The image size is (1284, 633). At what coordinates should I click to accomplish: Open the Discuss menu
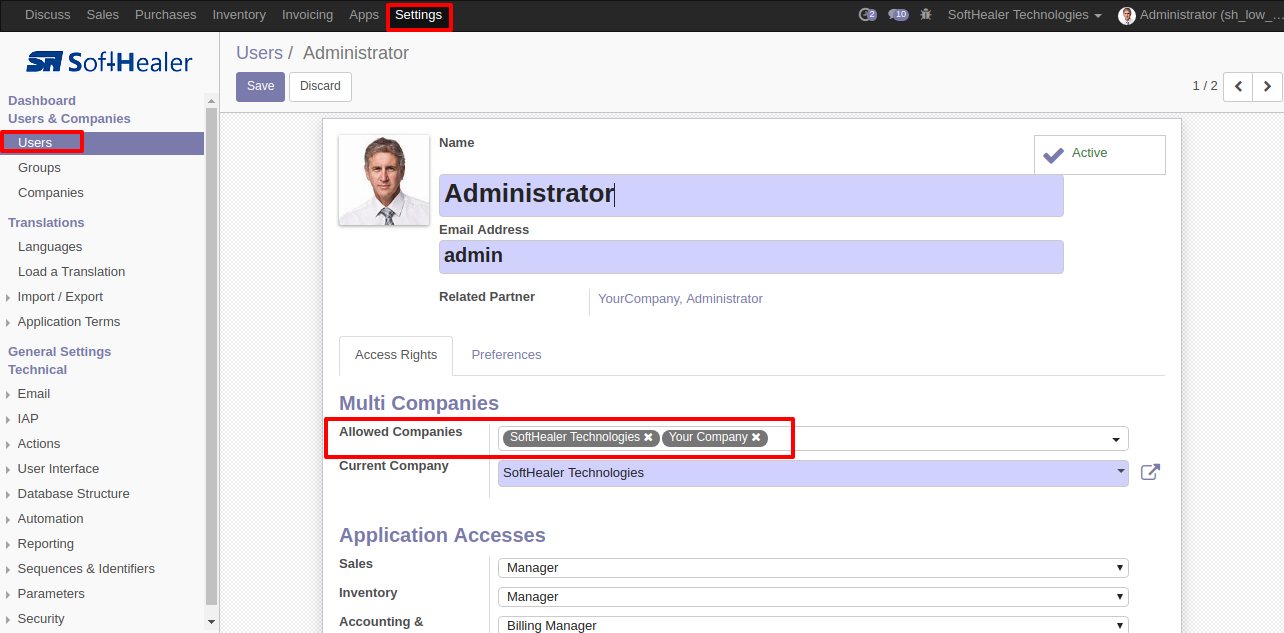(48, 15)
